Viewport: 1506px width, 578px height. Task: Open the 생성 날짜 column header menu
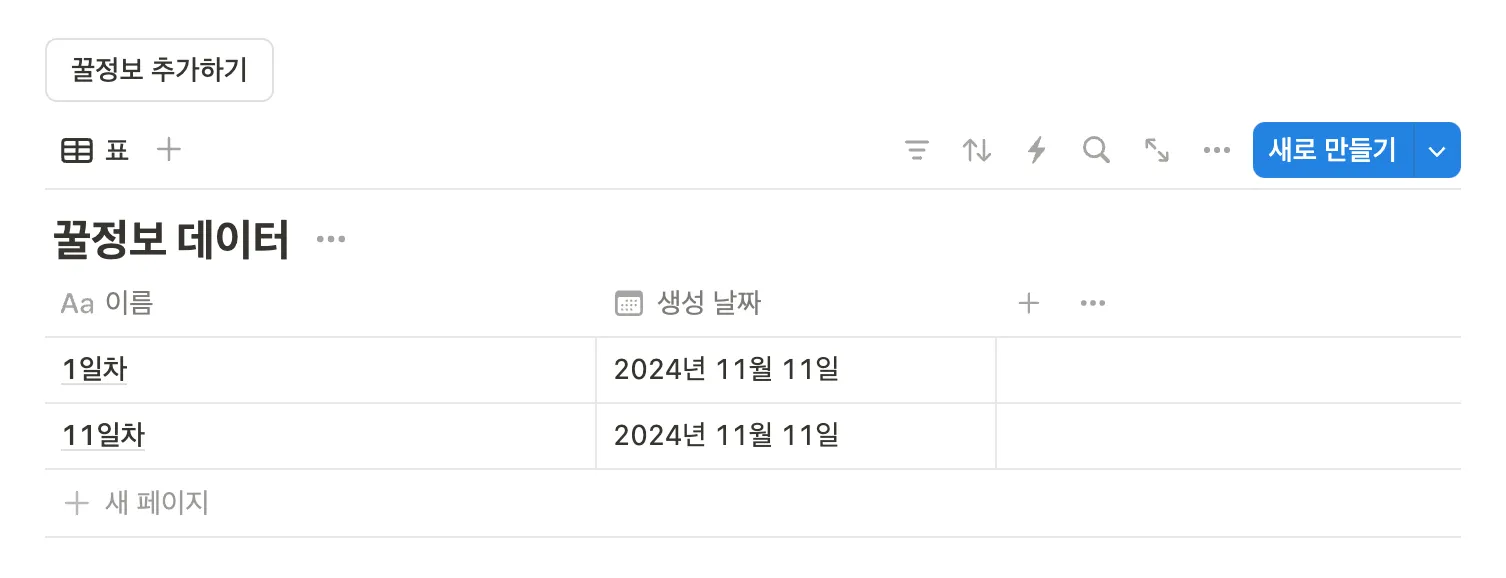[x=690, y=304]
